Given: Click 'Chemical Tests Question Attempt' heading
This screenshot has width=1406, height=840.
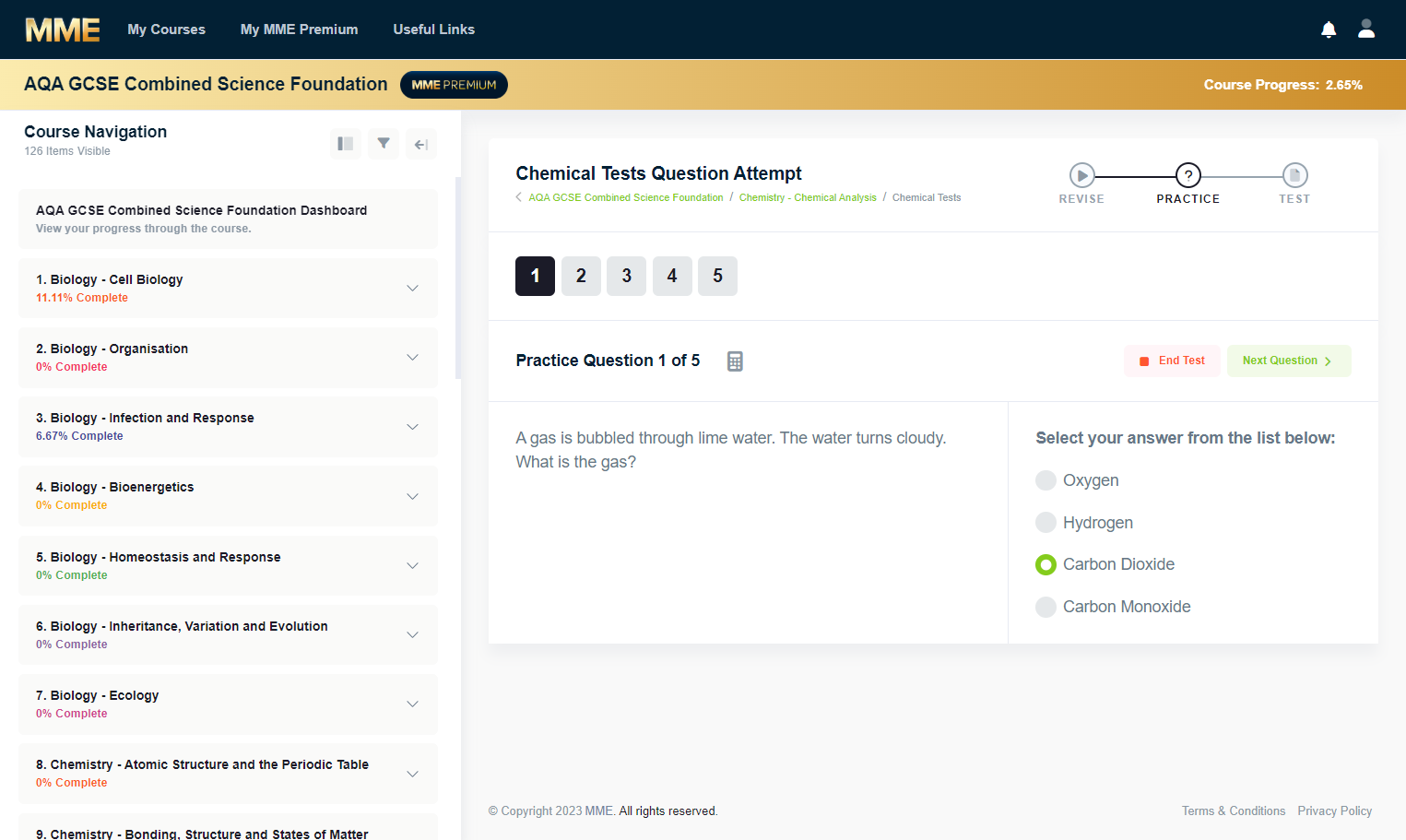Looking at the screenshot, I should pos(658,173).
